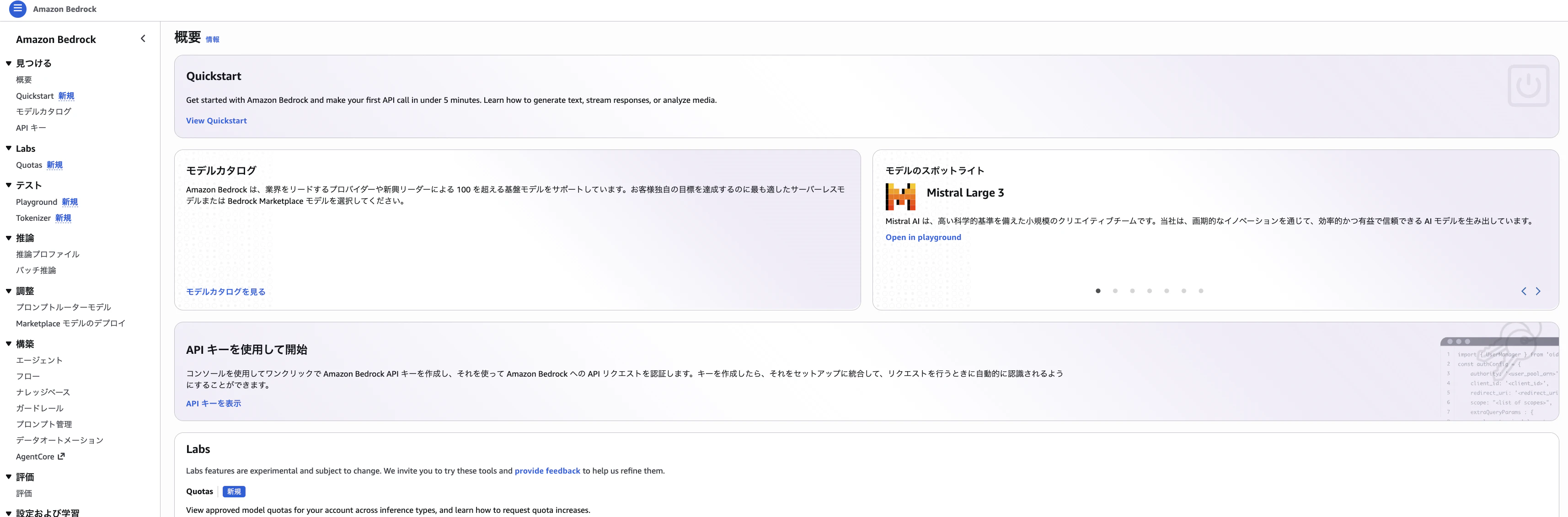Open ガードレール in the sidebar
The width and height of the screenshot is (1568, 517).
click(40, 408)
